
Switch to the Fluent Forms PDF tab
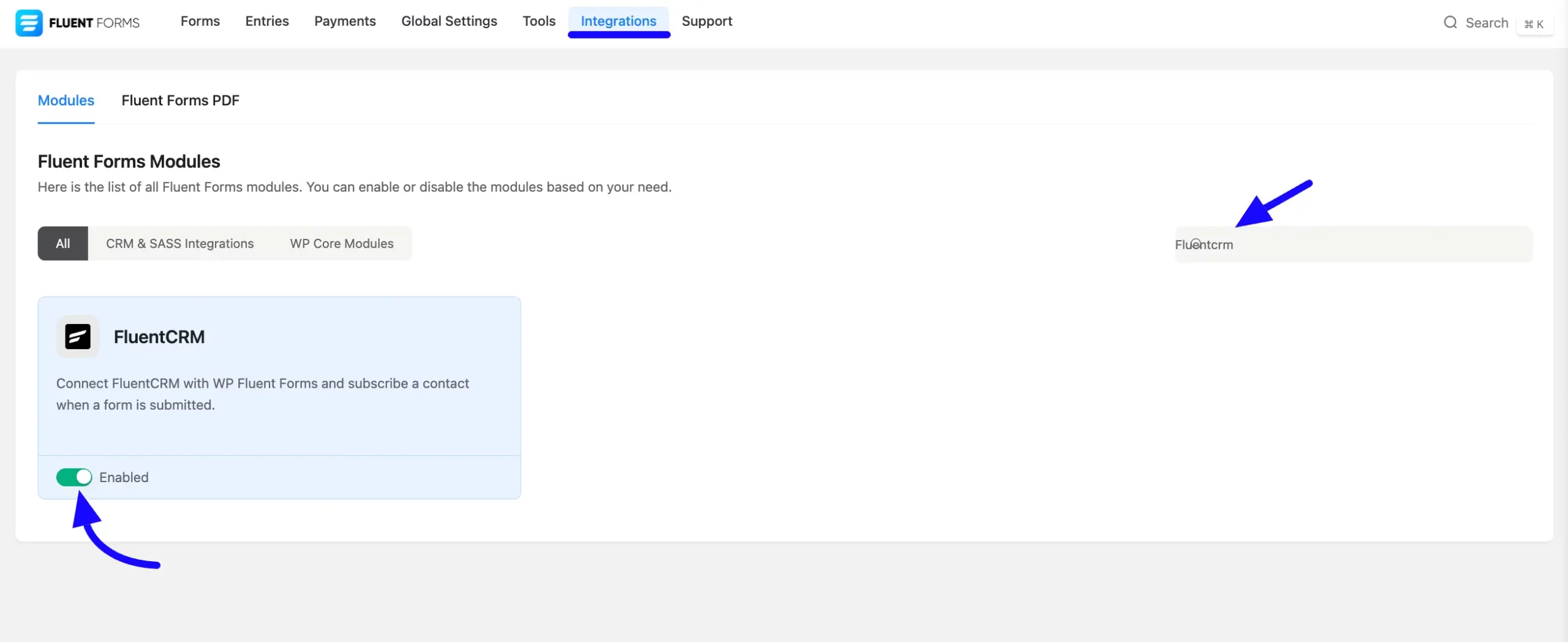[180, 100]
